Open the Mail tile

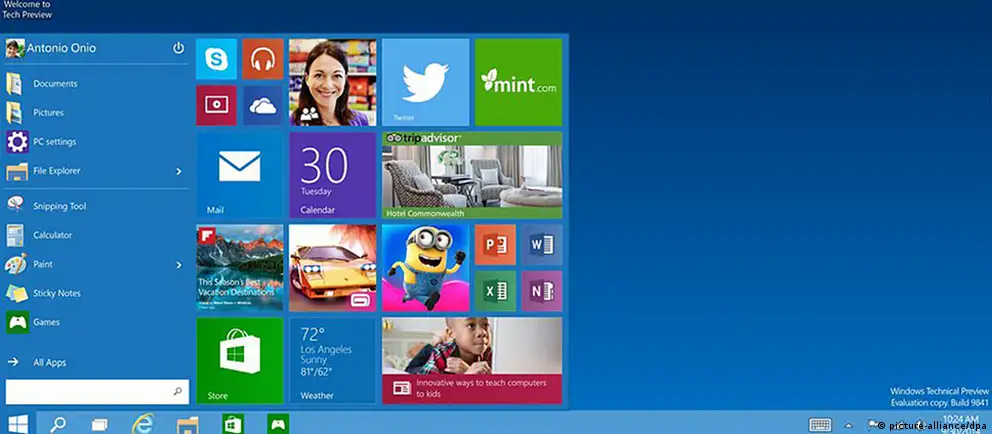(240, 174)
